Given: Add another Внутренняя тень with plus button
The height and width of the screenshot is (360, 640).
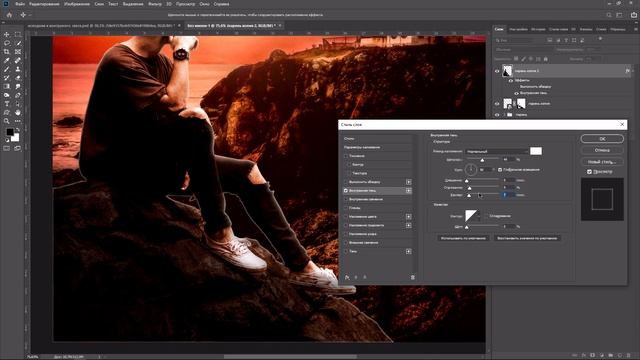Looking at the screenshot, I should click(409, 191).
